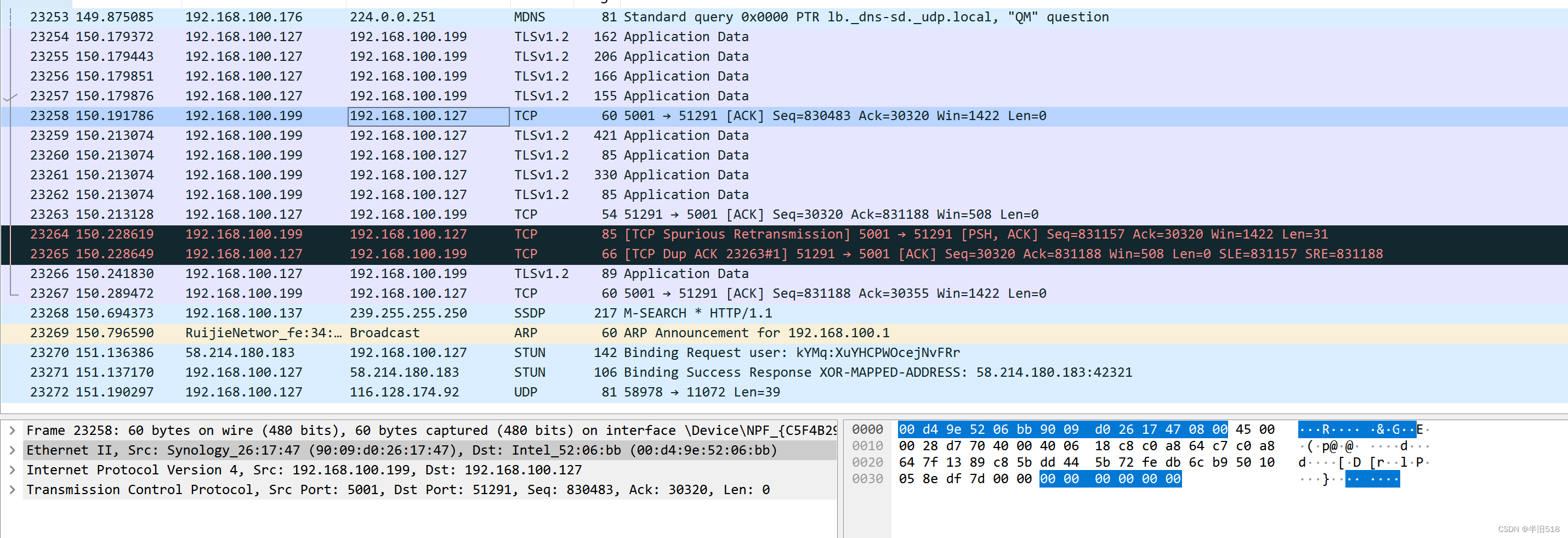Select packet 23259 with length 421
This screenshot has height=538, width=1568.
click(784, 135)
